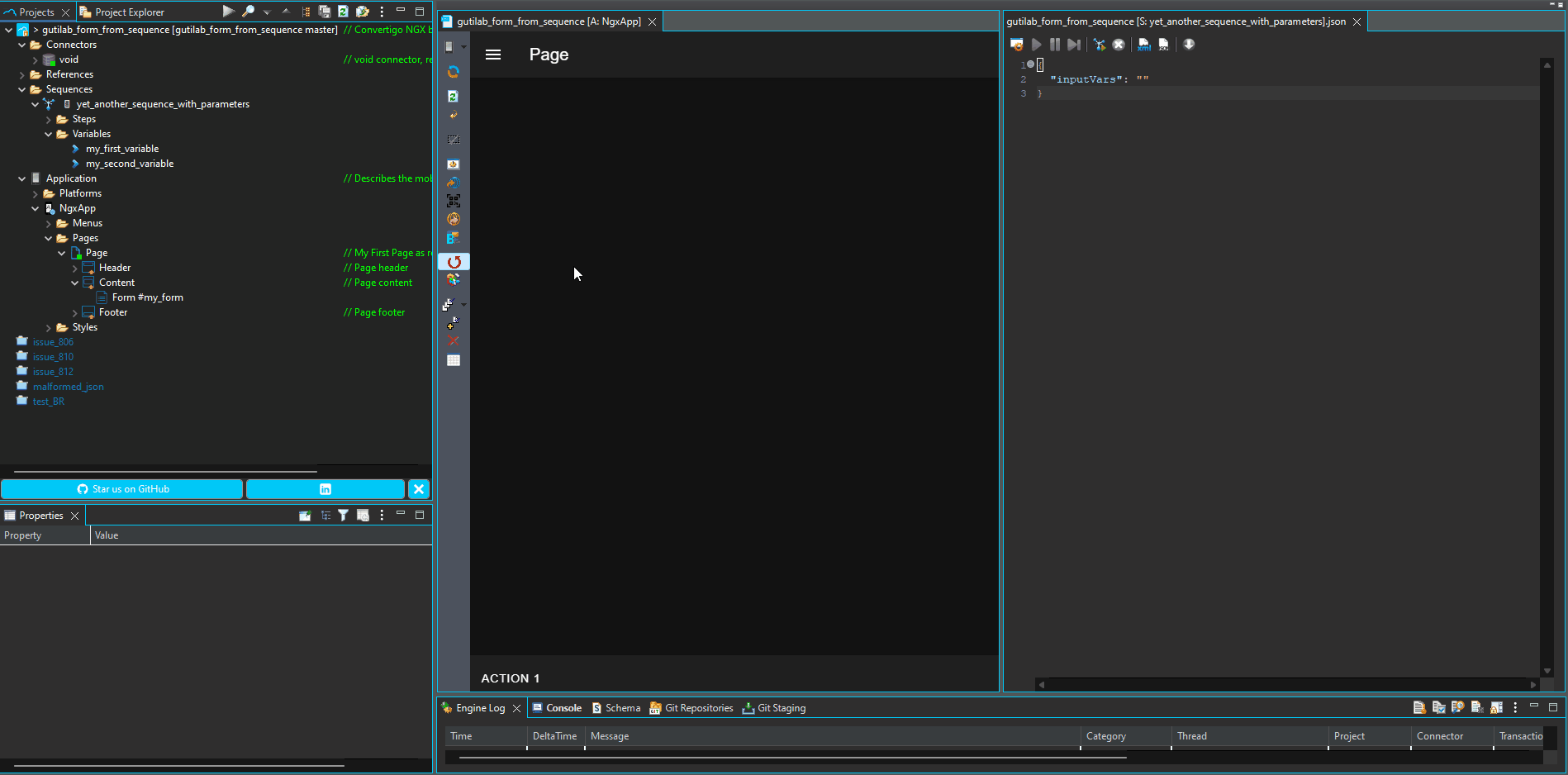Pause the running sequence
The width and height of the screenshot is (1568, 775).
(1055, 45)
